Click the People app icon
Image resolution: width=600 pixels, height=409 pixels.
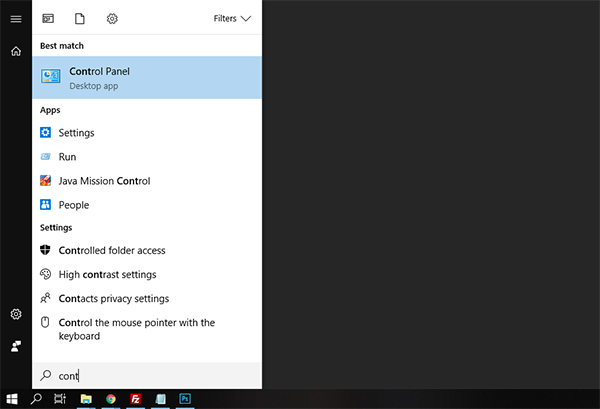(x=45, y=205)
